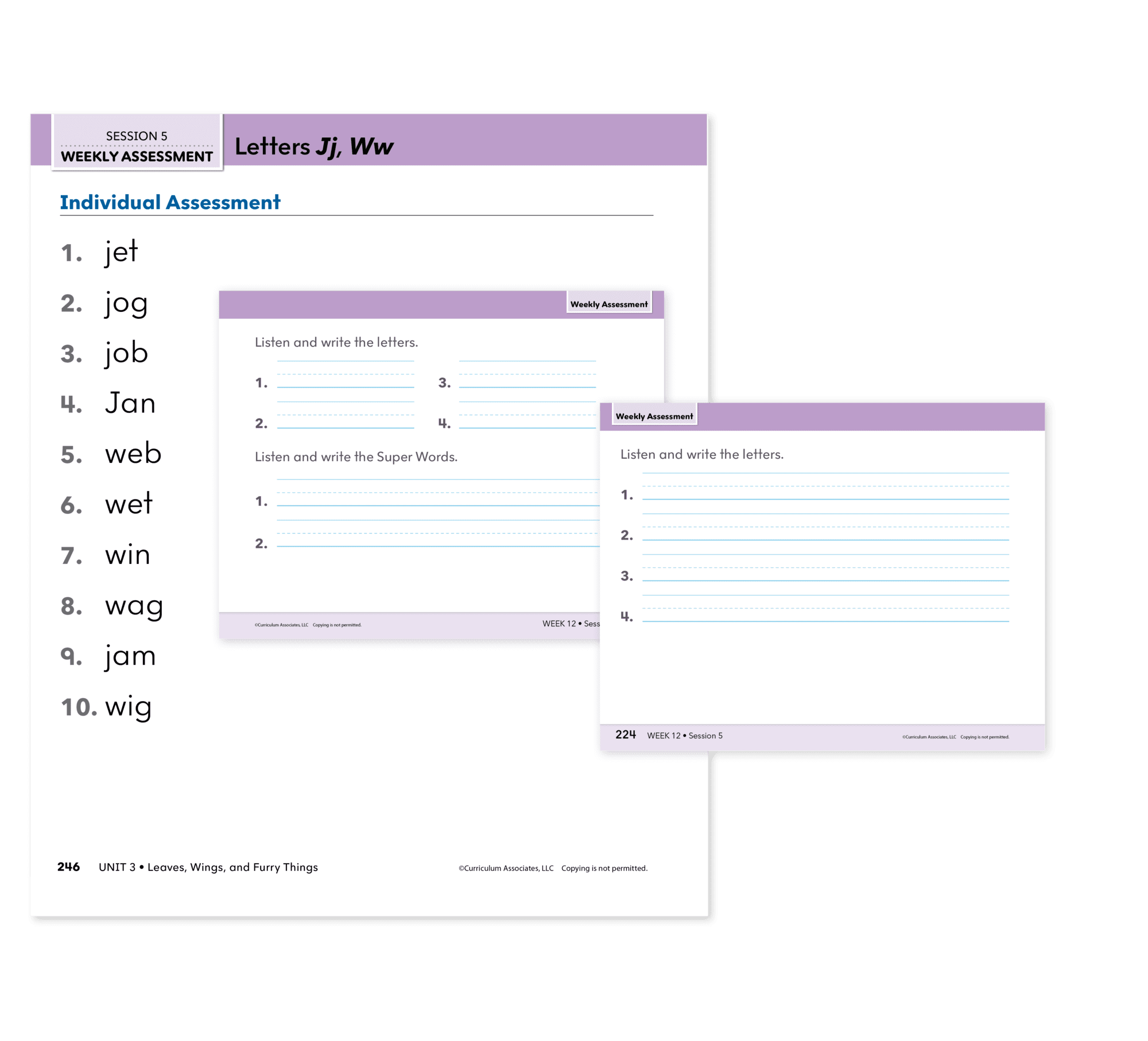The width and height of the screenshot is (1148, 1041).
Task: Click the right page's 'Weekly Assessment' tab label
Action: point(654,416)
